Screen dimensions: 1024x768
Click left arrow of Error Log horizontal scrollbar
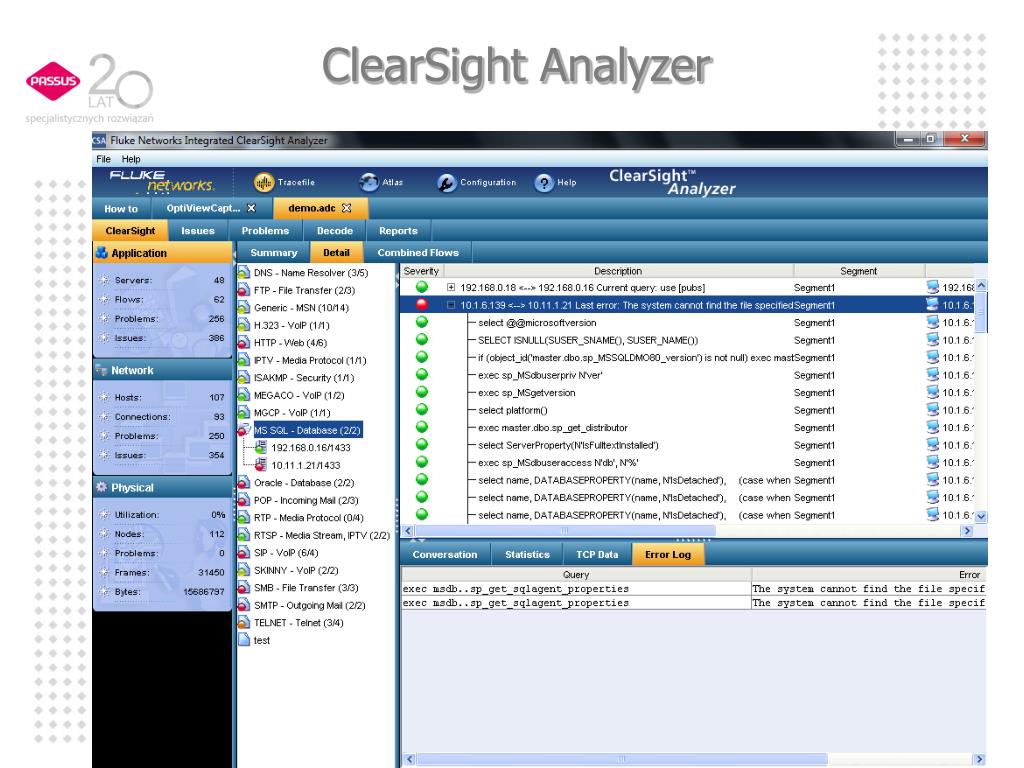point(409,759)
